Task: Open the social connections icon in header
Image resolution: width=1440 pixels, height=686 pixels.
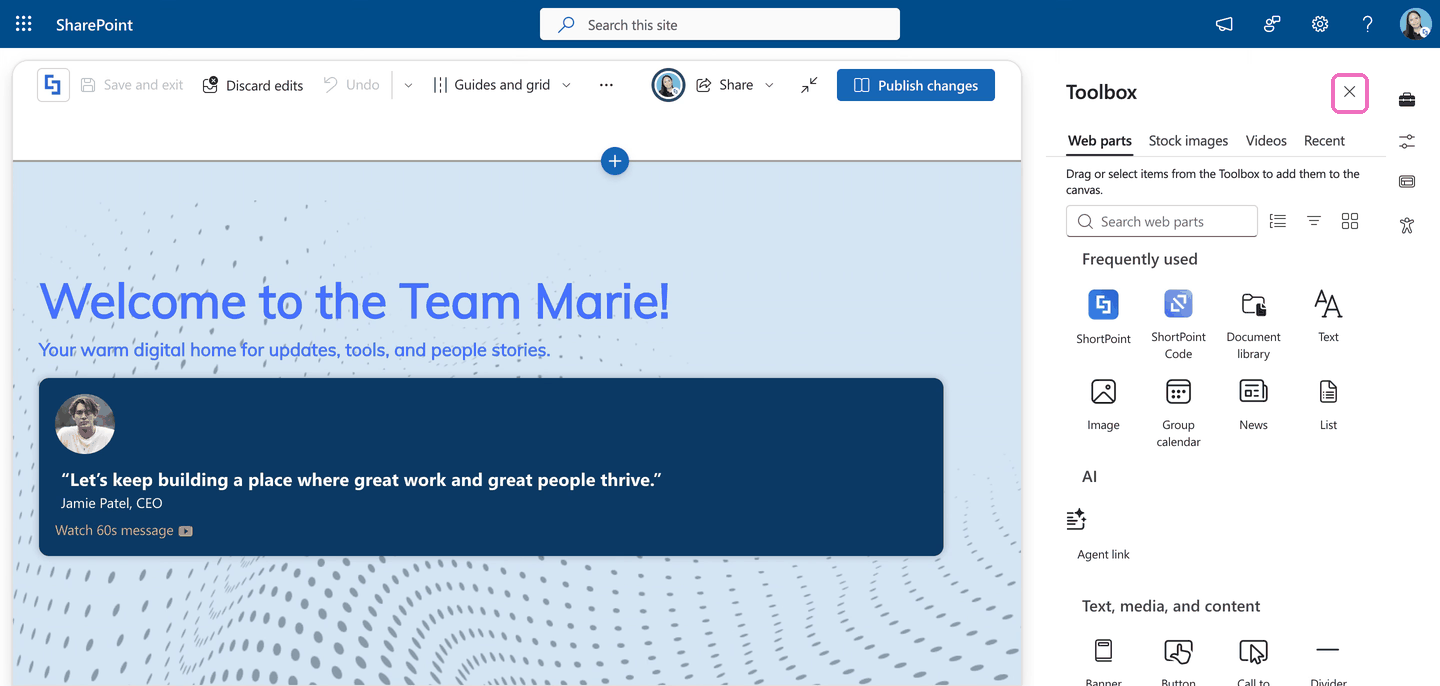Action: (x=1272, y=24)
